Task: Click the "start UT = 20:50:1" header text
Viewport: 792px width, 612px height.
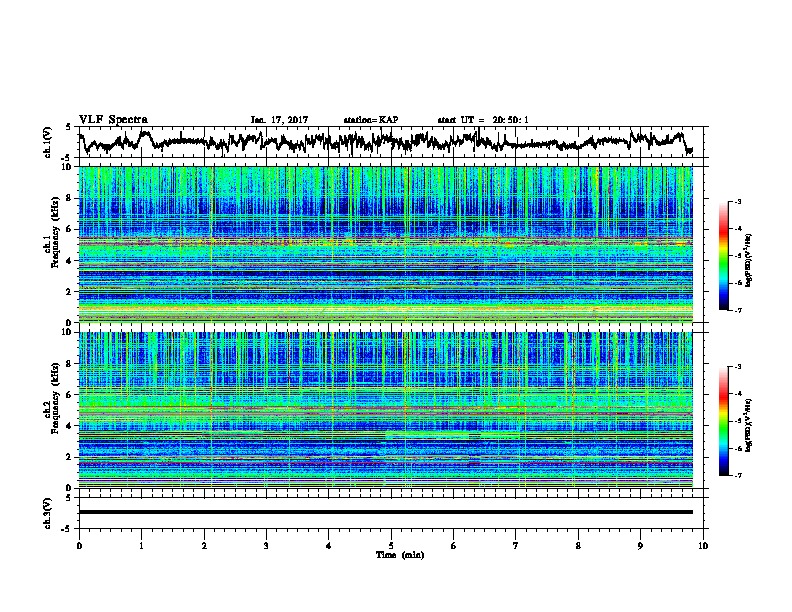Action: (x=483, y=120)
